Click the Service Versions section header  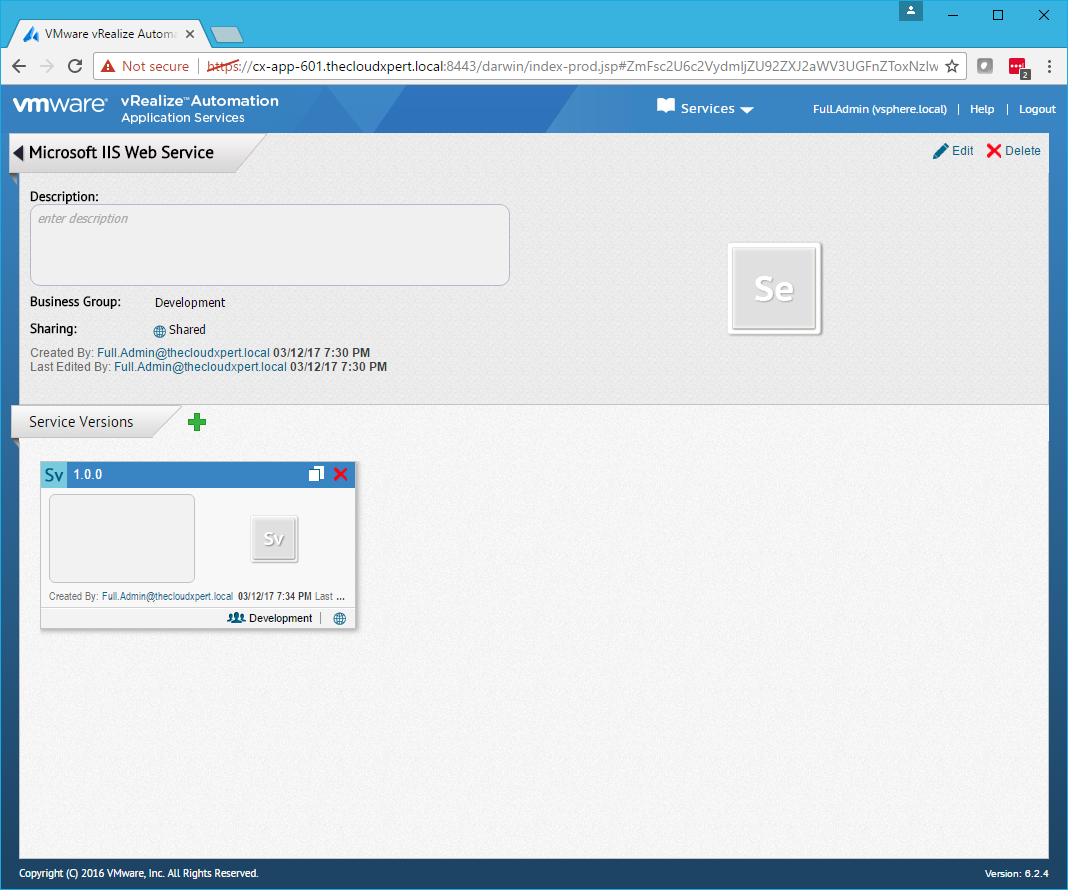click(x=82, y=422)
